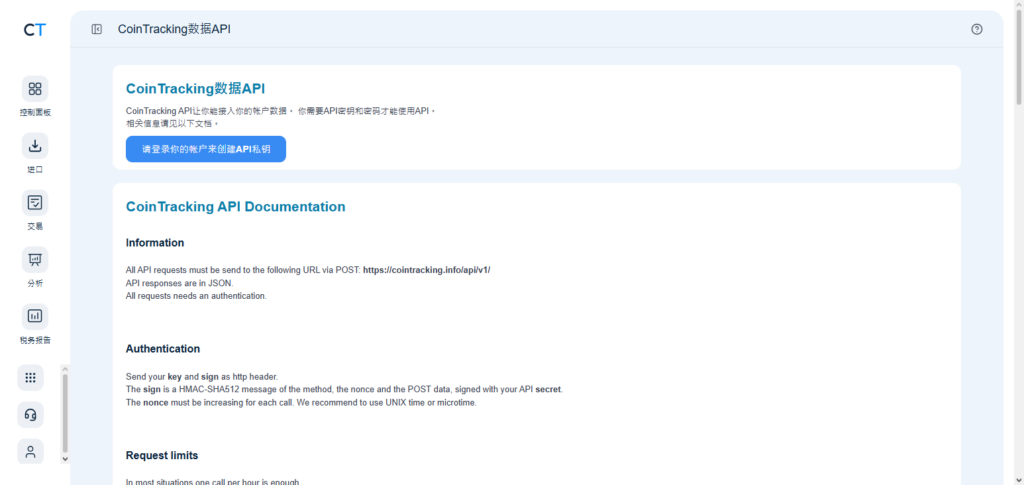Click the HMAC-SHA512 sign description line
The height and width of the screenshot is (485, 1024).
click(x=344, y=389)
